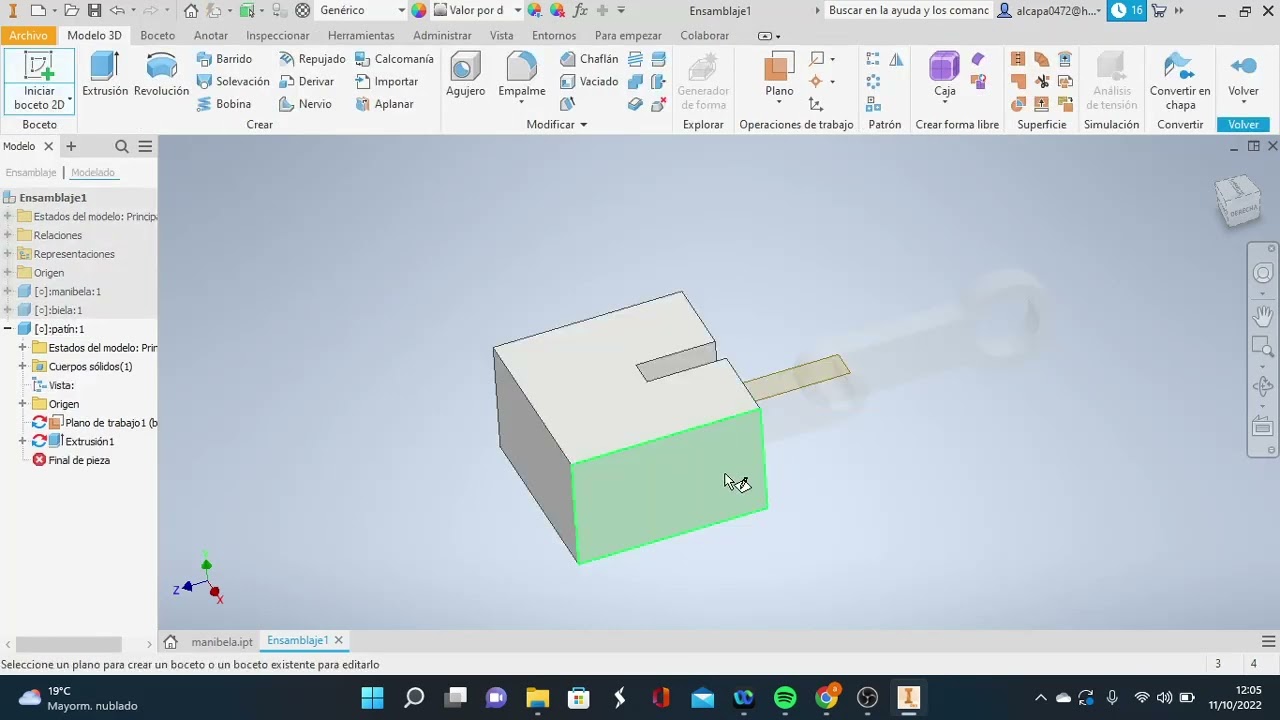The width and height of the screenshot is (1280, 720).
Task: Click the search help input field
Action: tap(908, 10)
